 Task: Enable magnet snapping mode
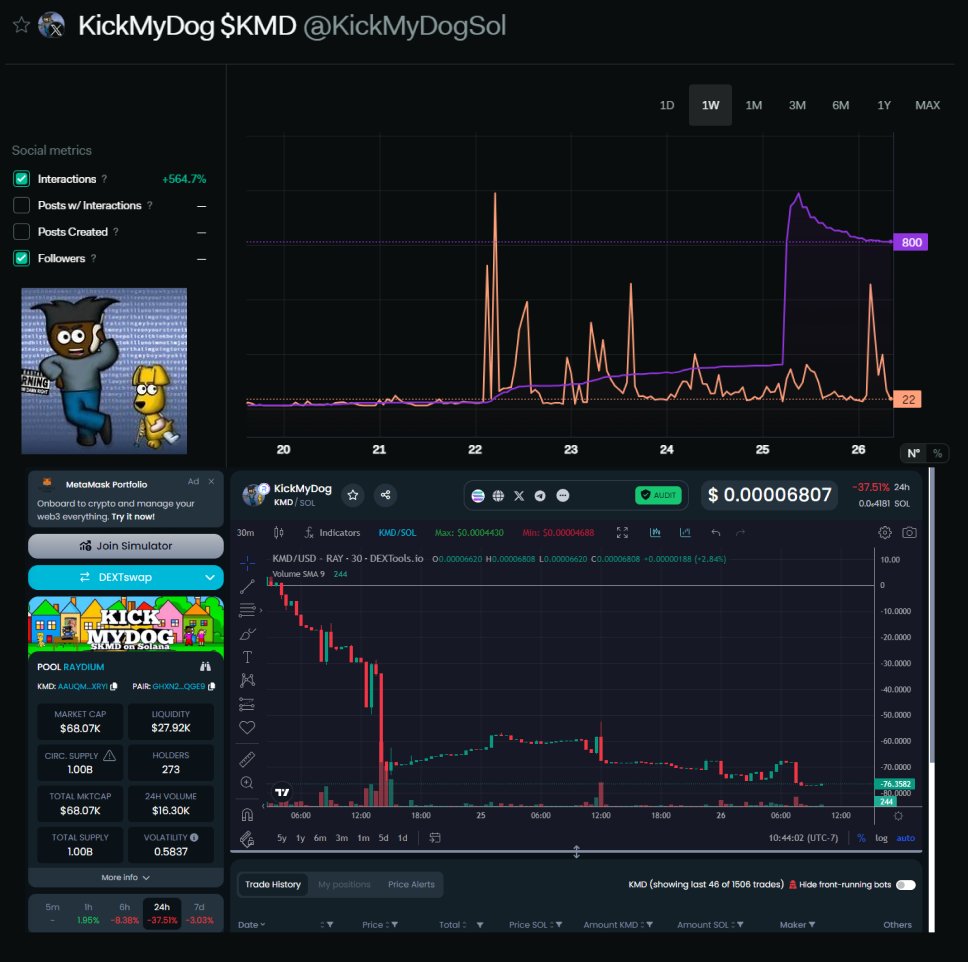(247, 814)
